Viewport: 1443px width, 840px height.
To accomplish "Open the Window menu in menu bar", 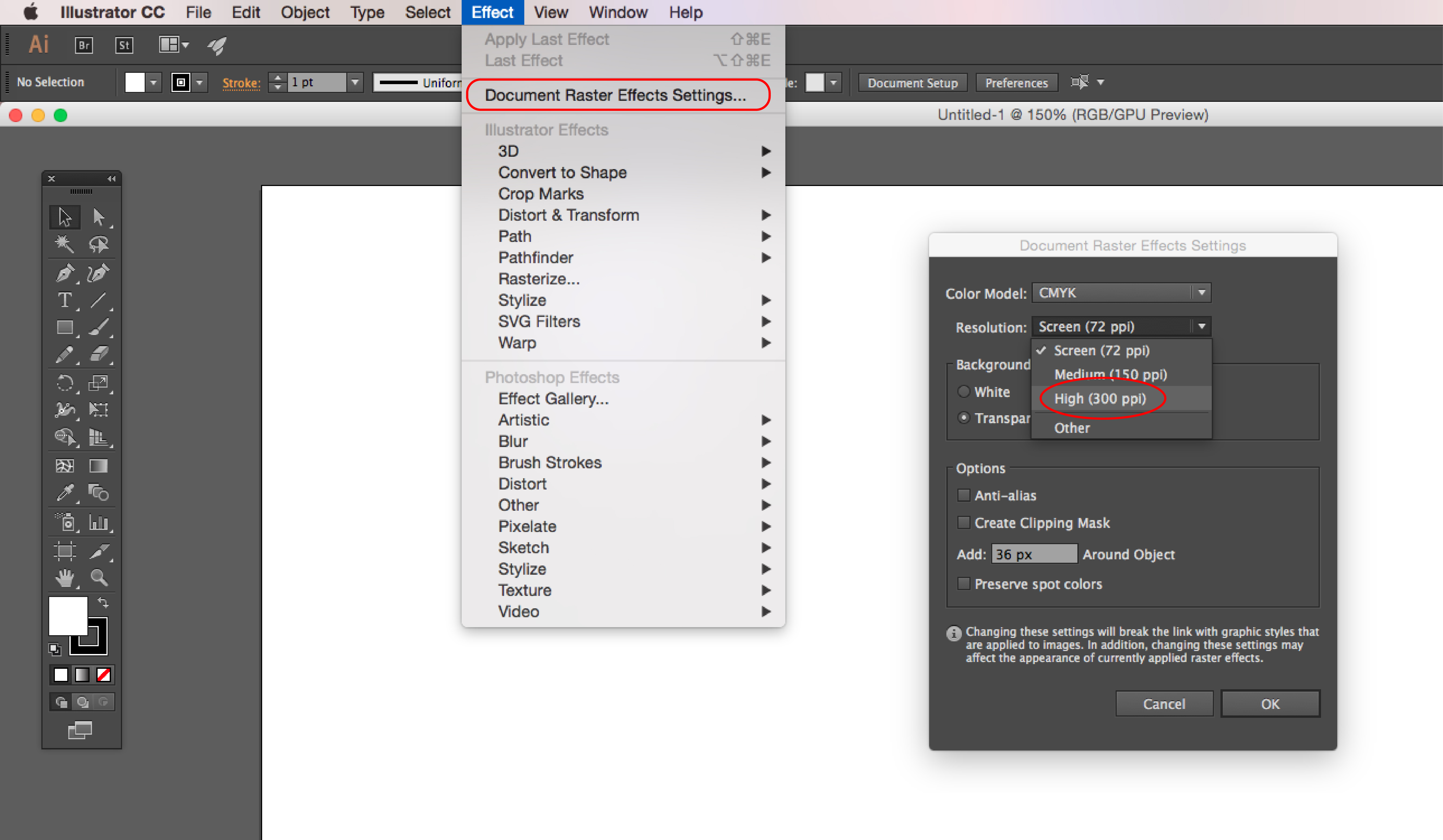I will 618,12.
